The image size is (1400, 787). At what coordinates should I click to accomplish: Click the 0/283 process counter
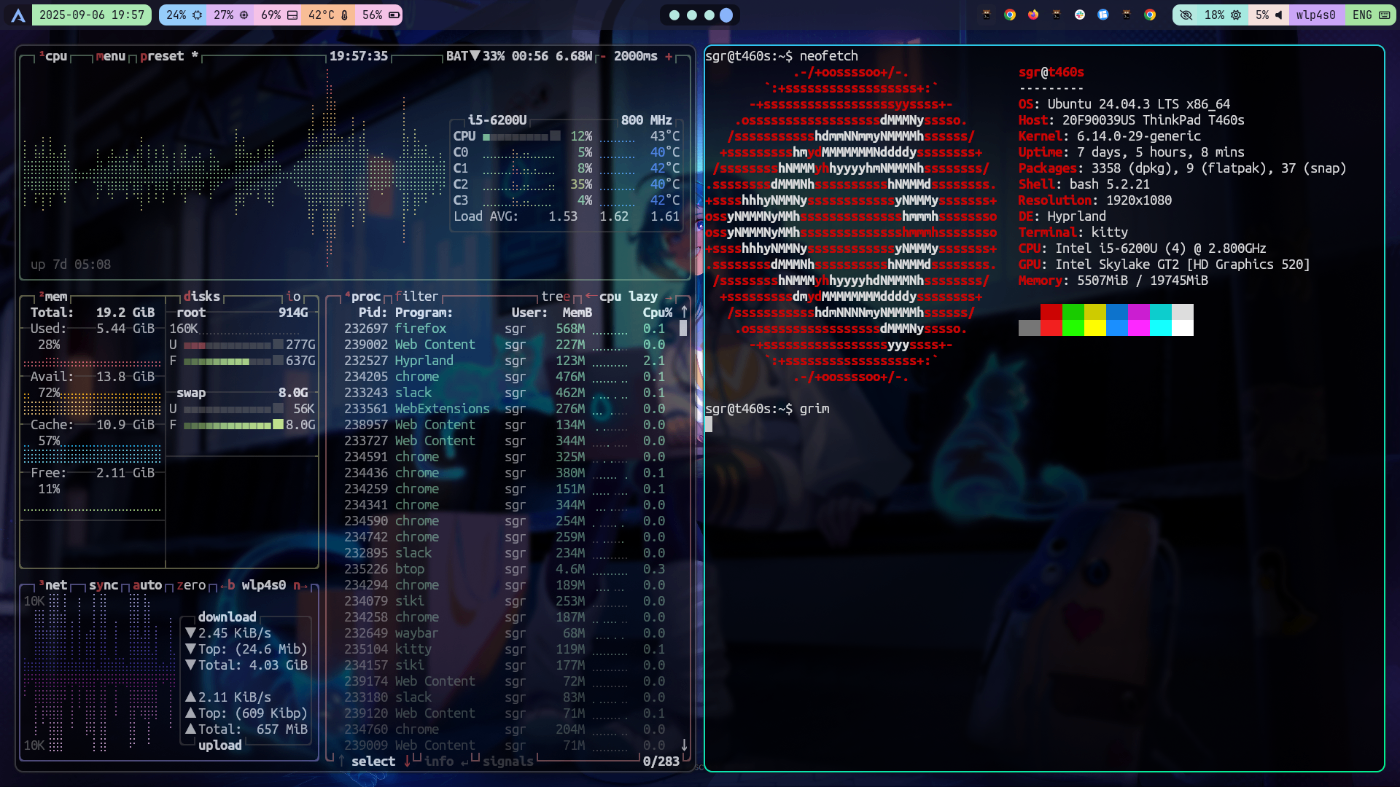click(661, 761)
